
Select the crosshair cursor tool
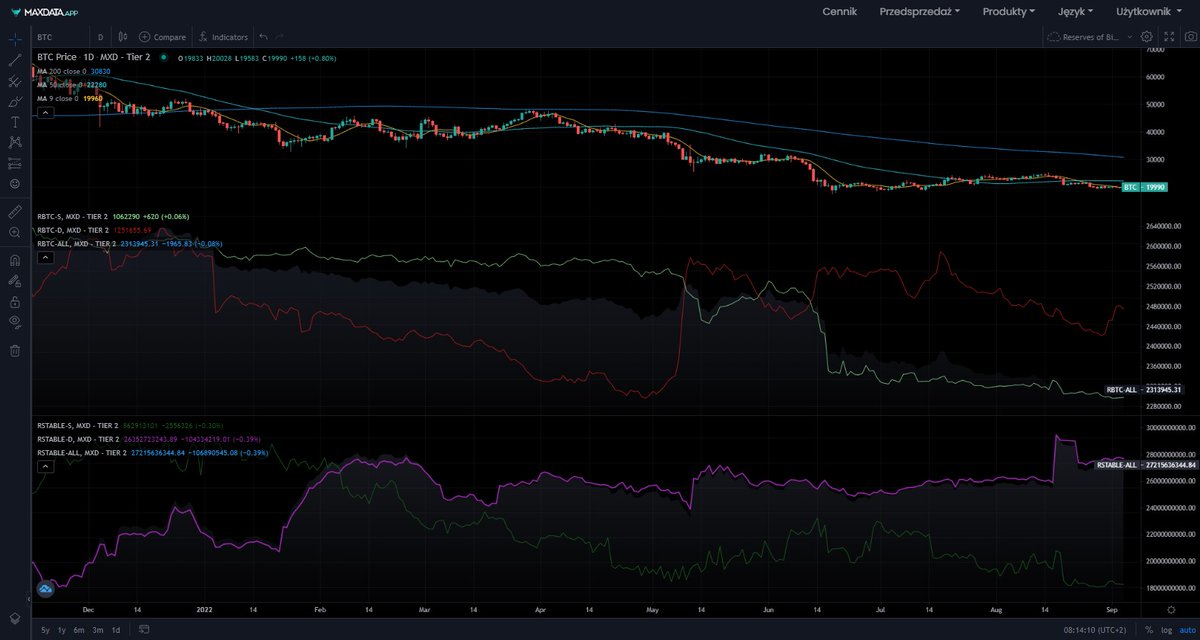(x=13, y=38)
